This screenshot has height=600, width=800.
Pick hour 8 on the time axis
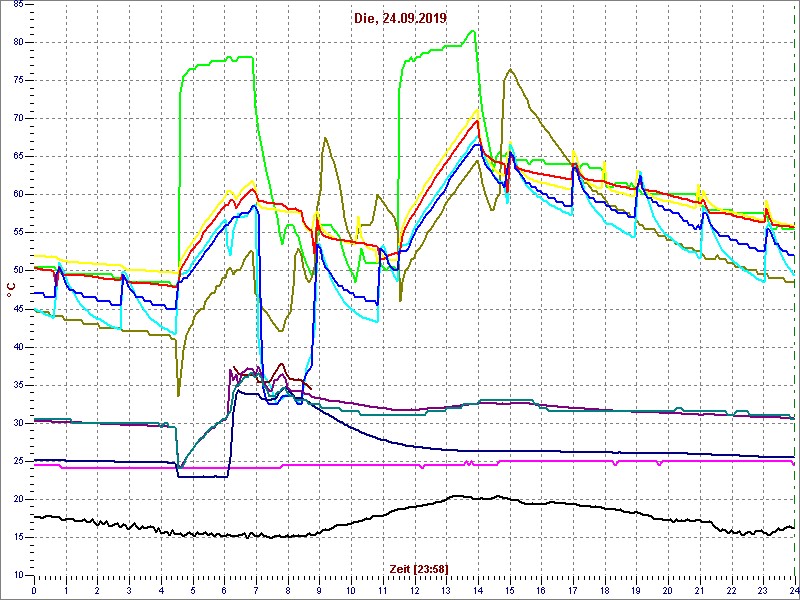pyautogui.click(x=288, y=589)
